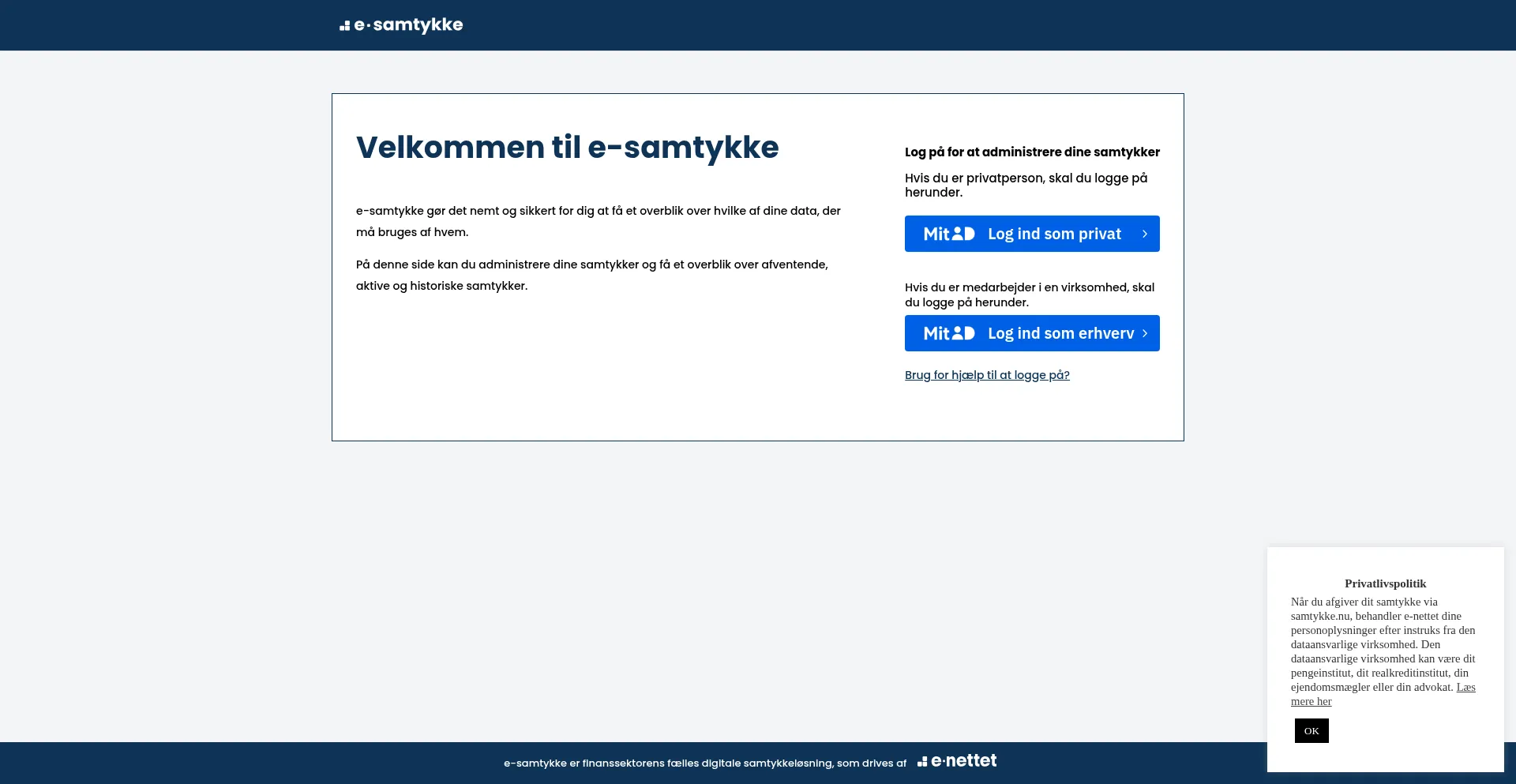Click the "Velkommen til e-samtykke" heading
This screenshot has height=784, width=1516.
[567, 148]
